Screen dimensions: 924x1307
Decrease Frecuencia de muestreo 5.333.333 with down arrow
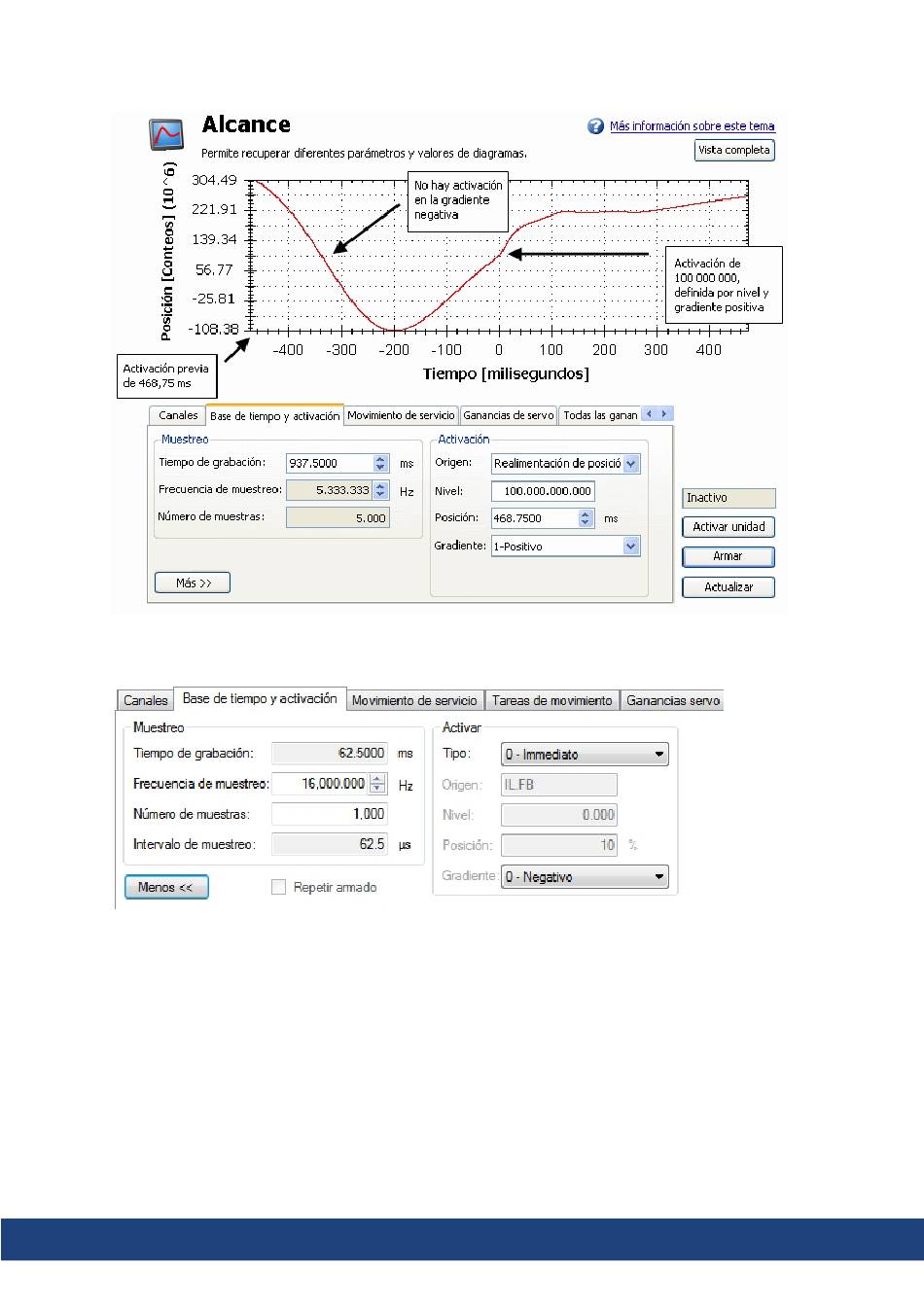point(381,496)
